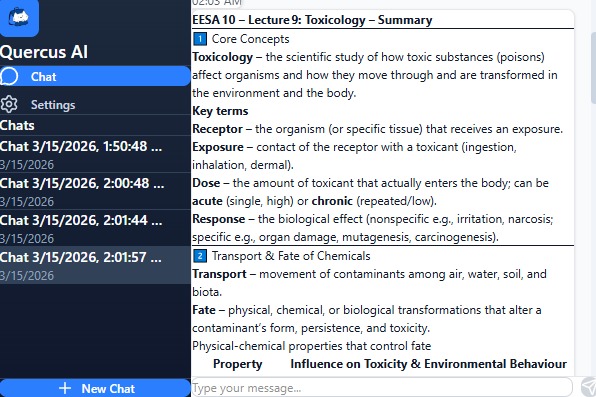Screen dimensions: 596x397
Task: Click the bold 'Exposure' term
Action: click(x=218, y=147)
